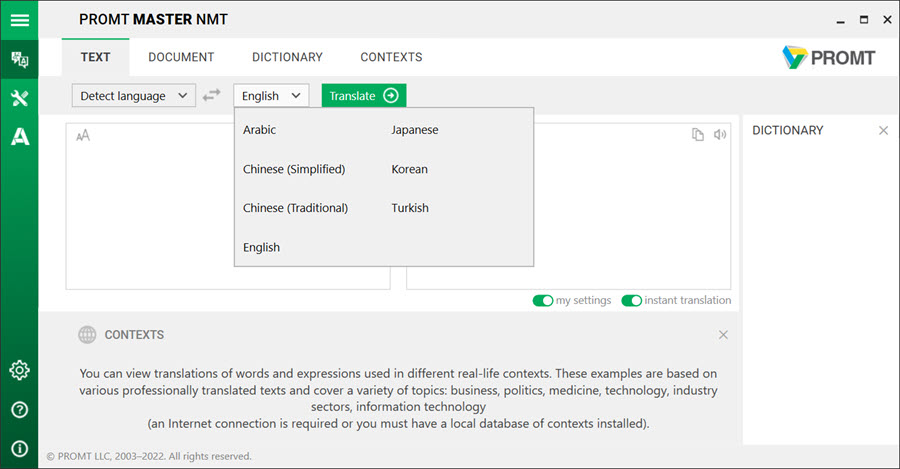
Task: Click the Translate button
Action: pyautogui.click(x=364, y=96)
